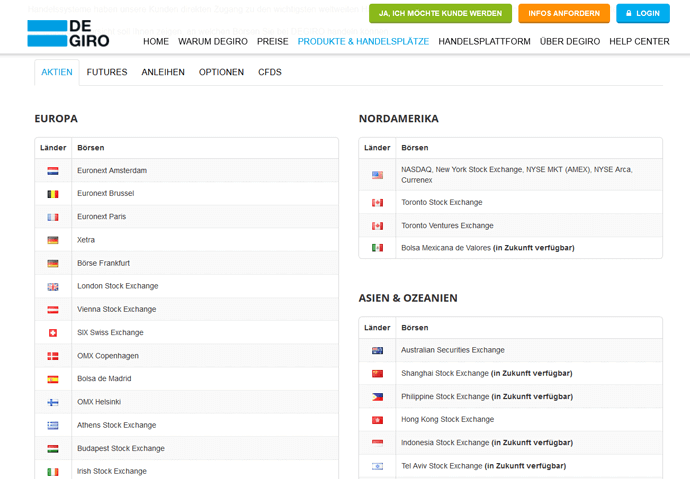
Task: Click the Israel flag beside Tel Aviv Exchange
Action: [377, 466]
